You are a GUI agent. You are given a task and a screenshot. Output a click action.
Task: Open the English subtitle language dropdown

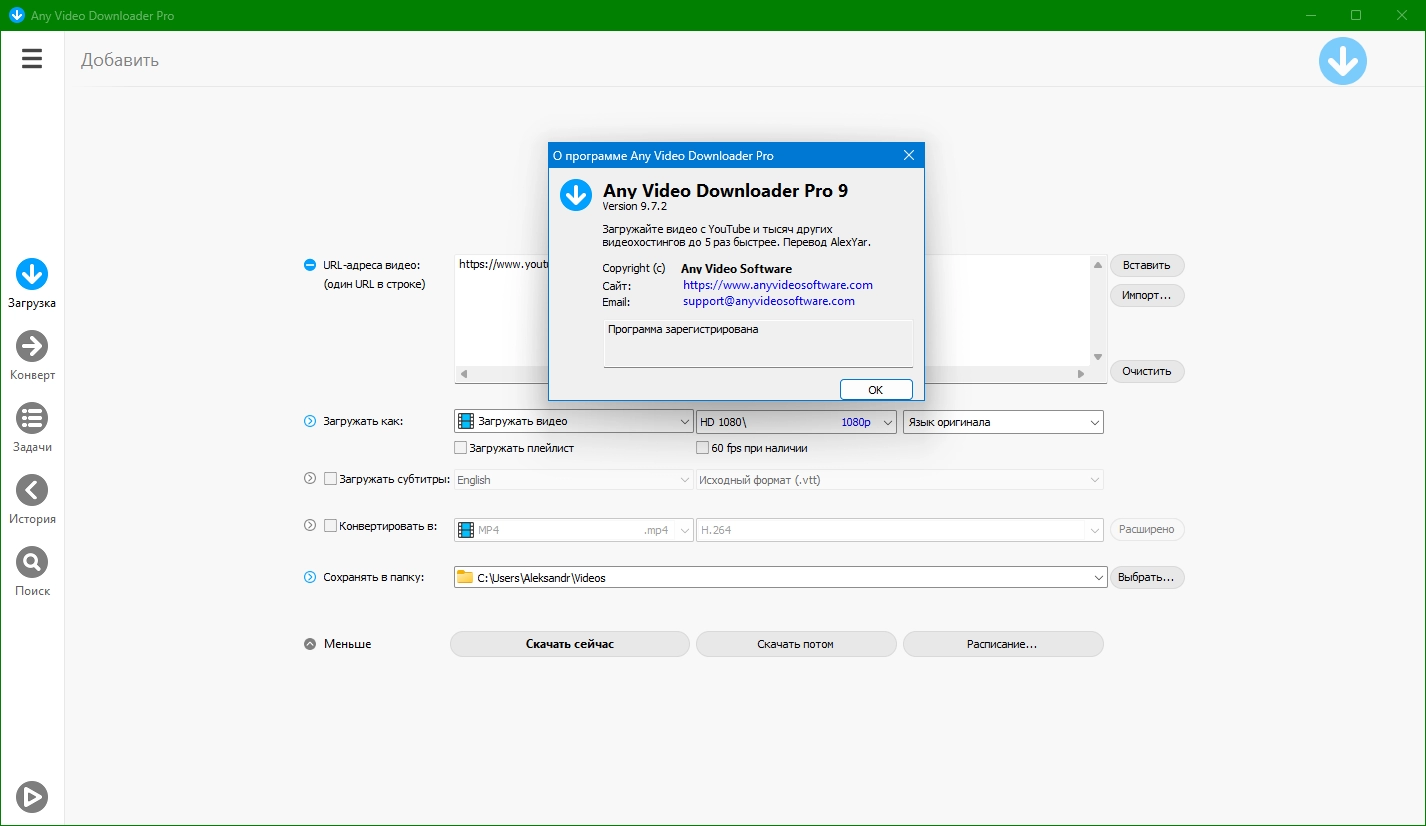click(x=574, y=480)
